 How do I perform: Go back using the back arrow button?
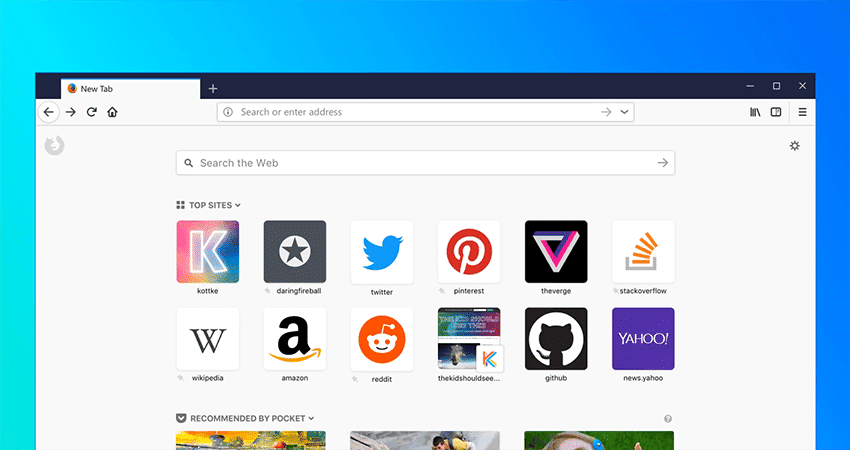click(49, 112)
